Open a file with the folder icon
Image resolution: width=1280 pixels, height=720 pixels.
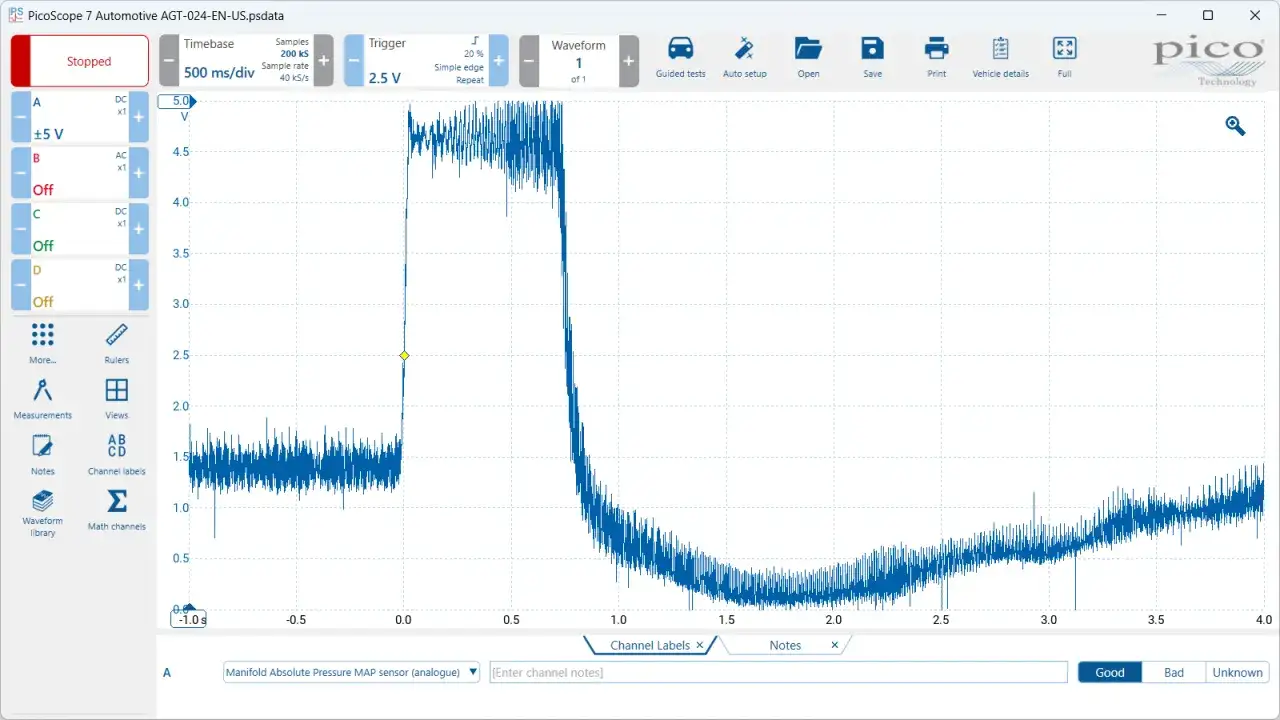click(x=808, y=48)
